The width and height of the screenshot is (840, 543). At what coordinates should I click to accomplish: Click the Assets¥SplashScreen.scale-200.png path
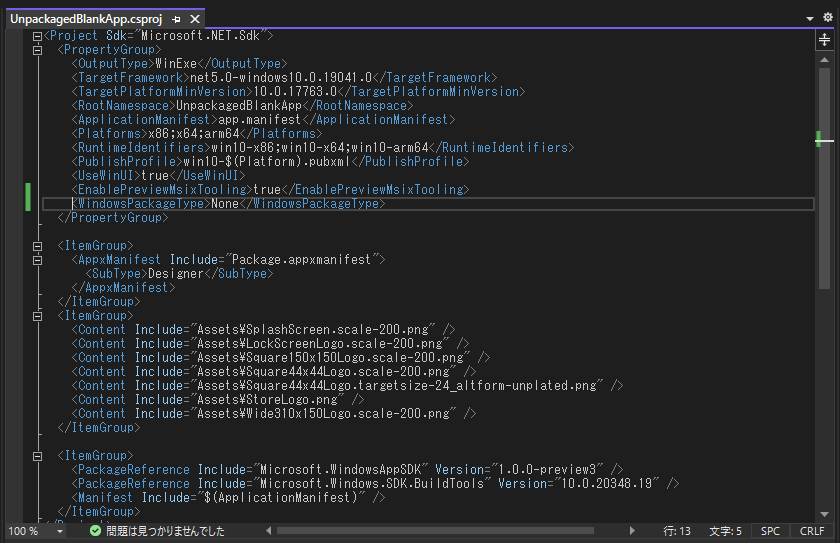point(313,329)
